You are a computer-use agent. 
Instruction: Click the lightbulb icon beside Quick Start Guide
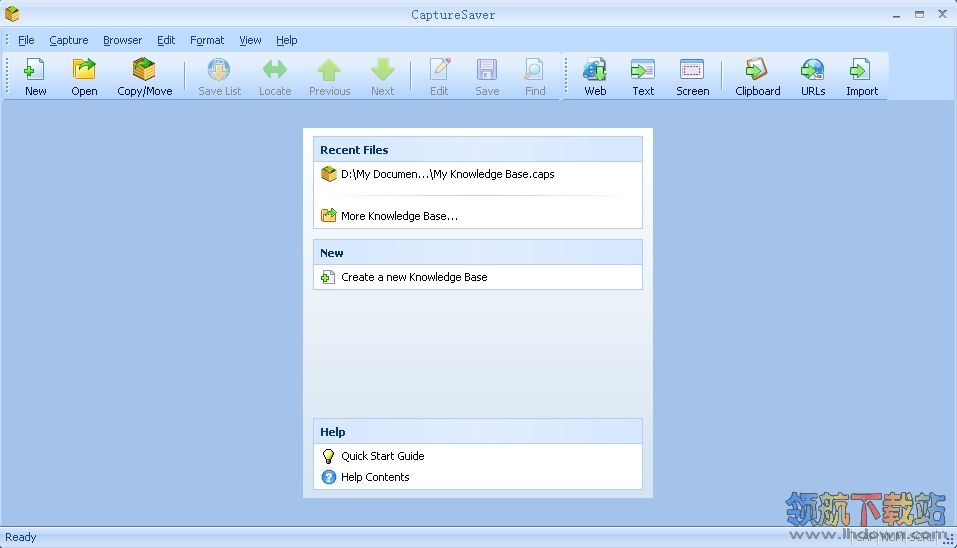(x=328, y=456)
